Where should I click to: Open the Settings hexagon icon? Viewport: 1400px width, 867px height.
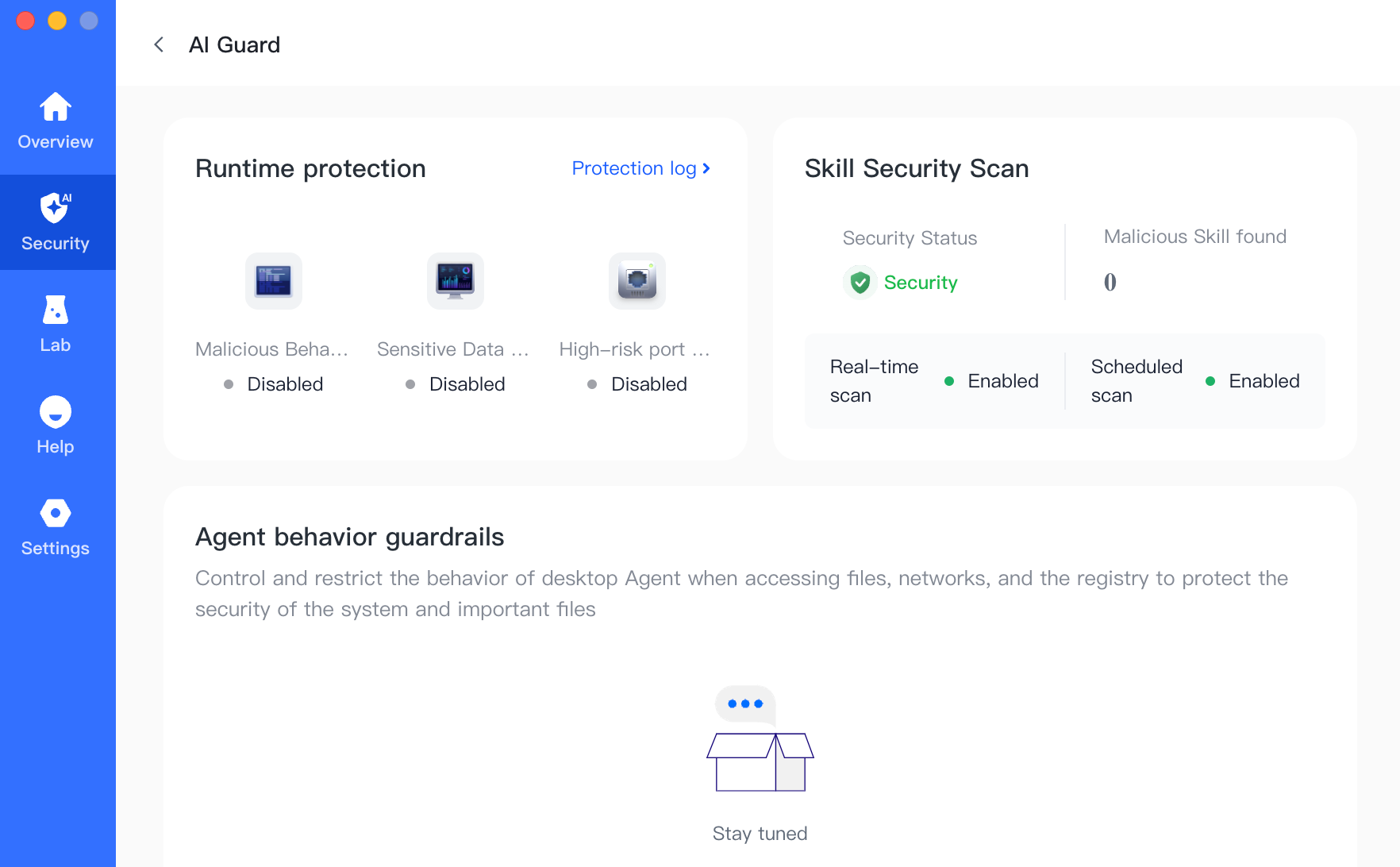pos(56,513)
